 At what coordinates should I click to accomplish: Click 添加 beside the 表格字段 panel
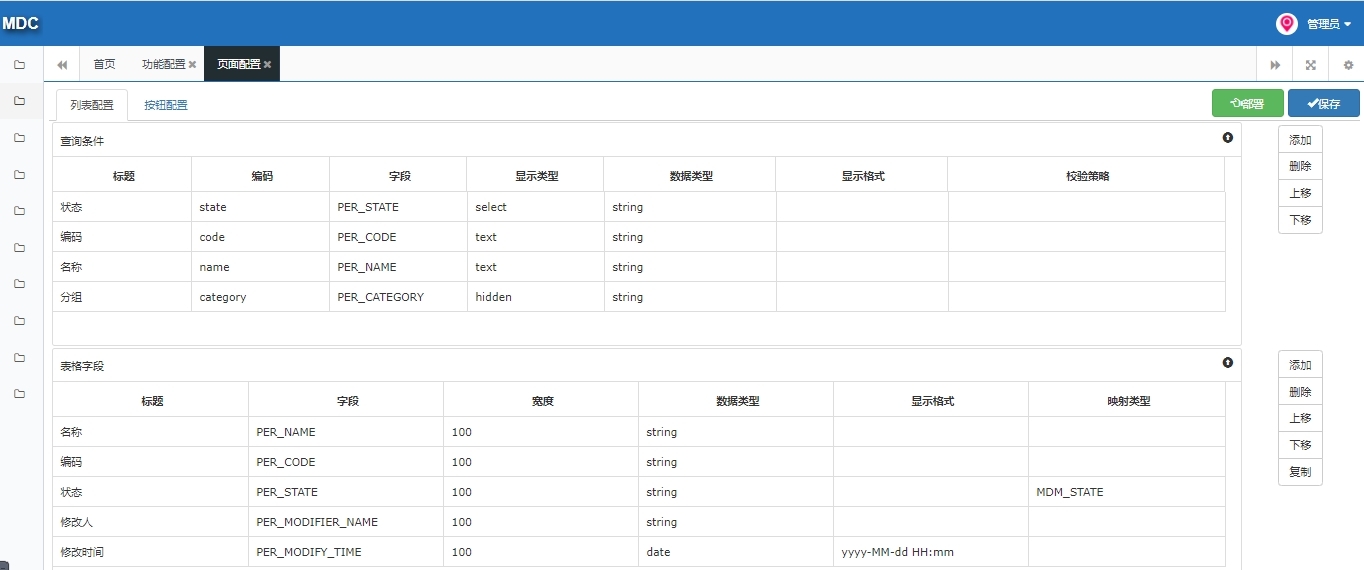pos(1300,365)
